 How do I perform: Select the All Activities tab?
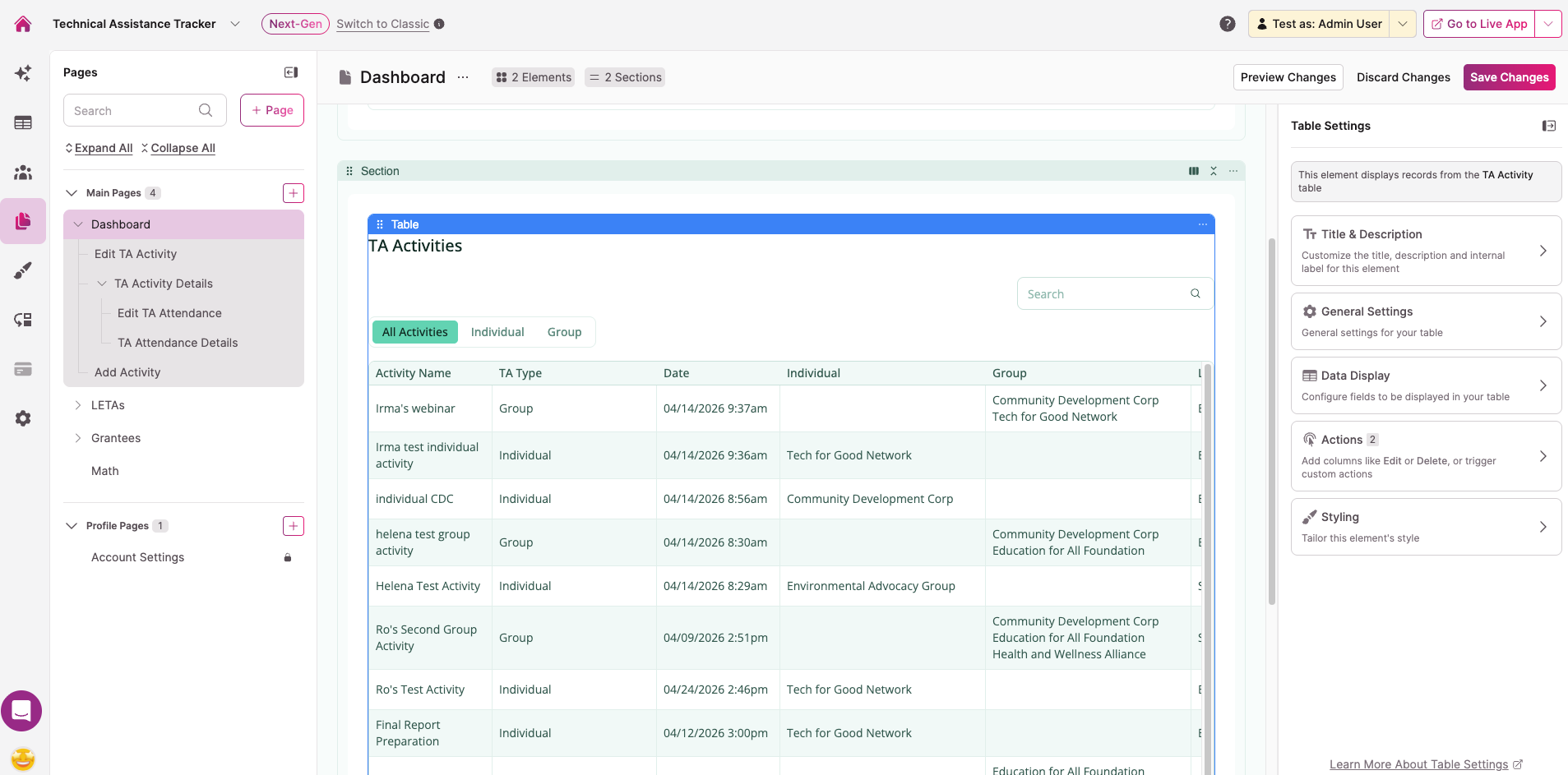coord(415,332)
